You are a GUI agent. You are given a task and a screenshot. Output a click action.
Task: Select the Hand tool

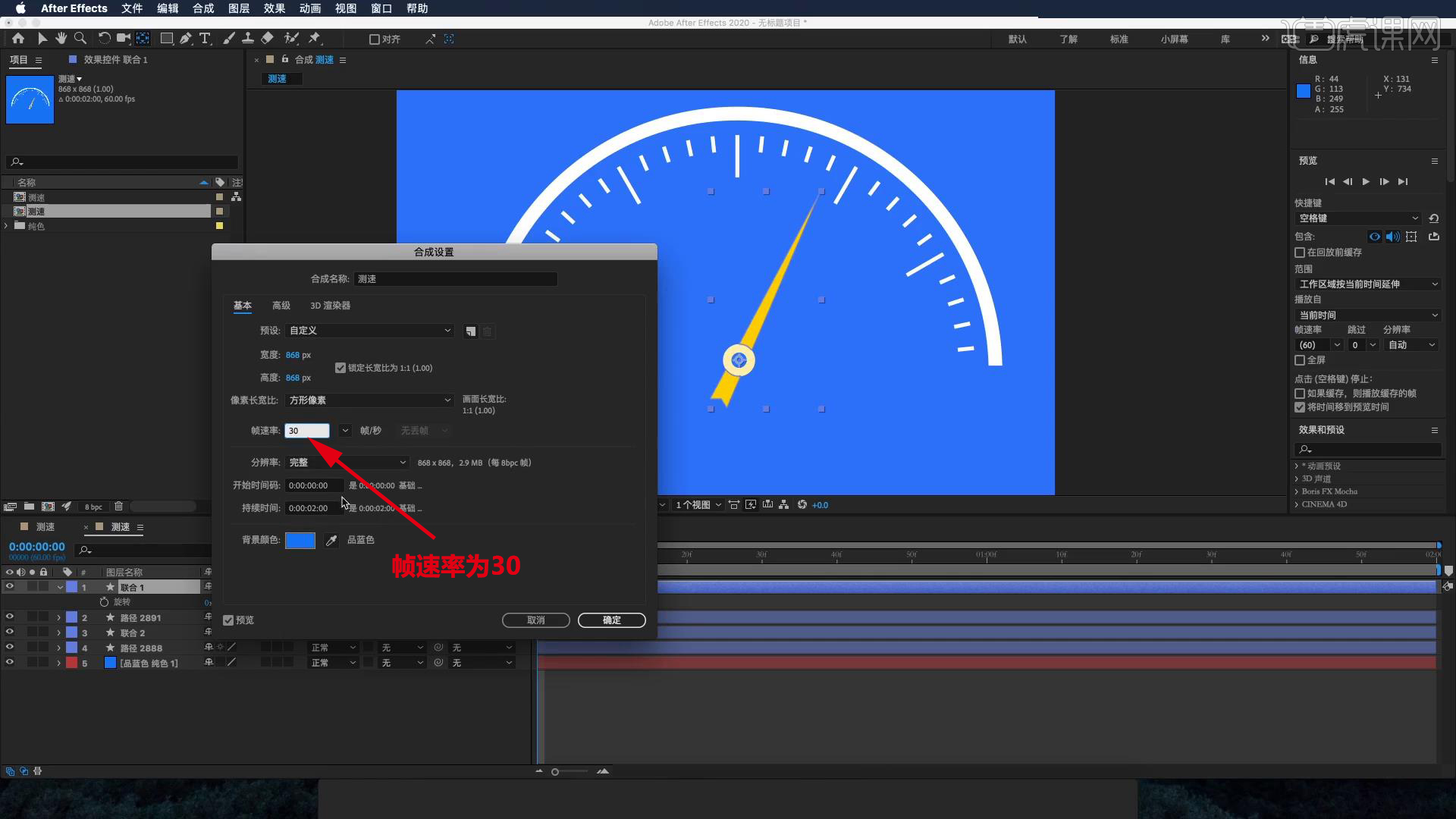click(x=61, y=39)
